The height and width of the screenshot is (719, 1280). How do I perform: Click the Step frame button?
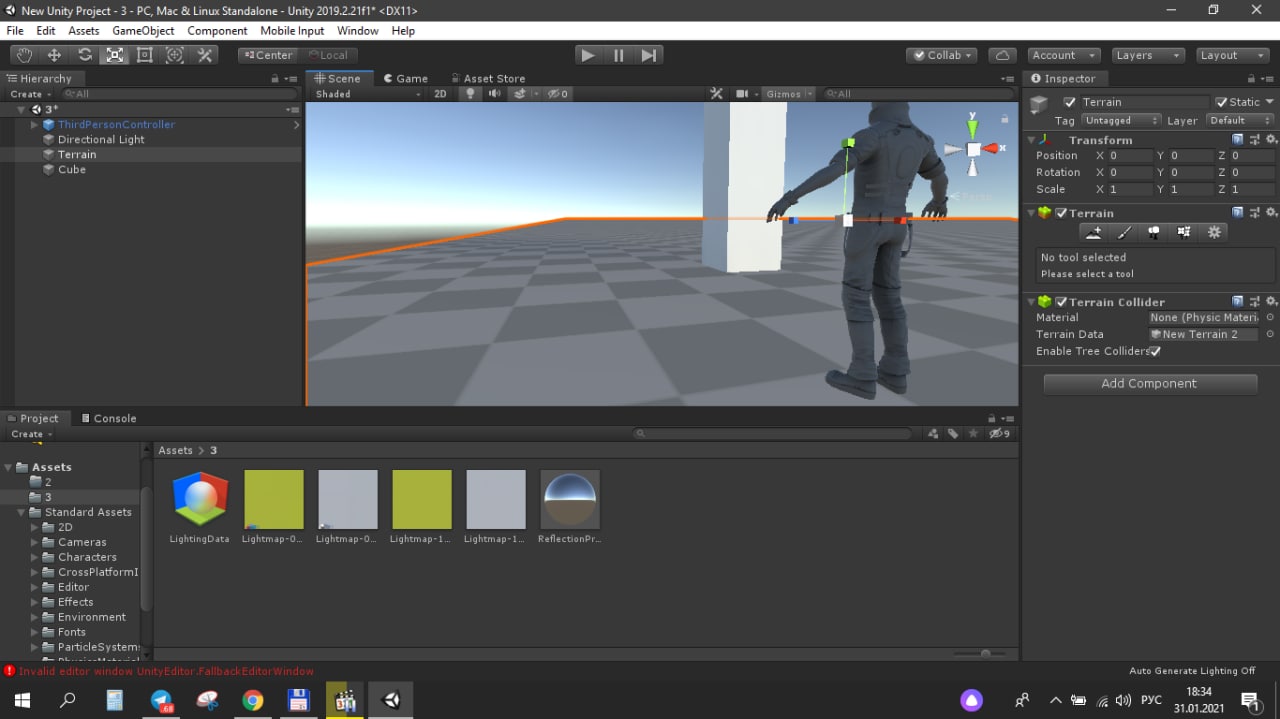(649, 55)
